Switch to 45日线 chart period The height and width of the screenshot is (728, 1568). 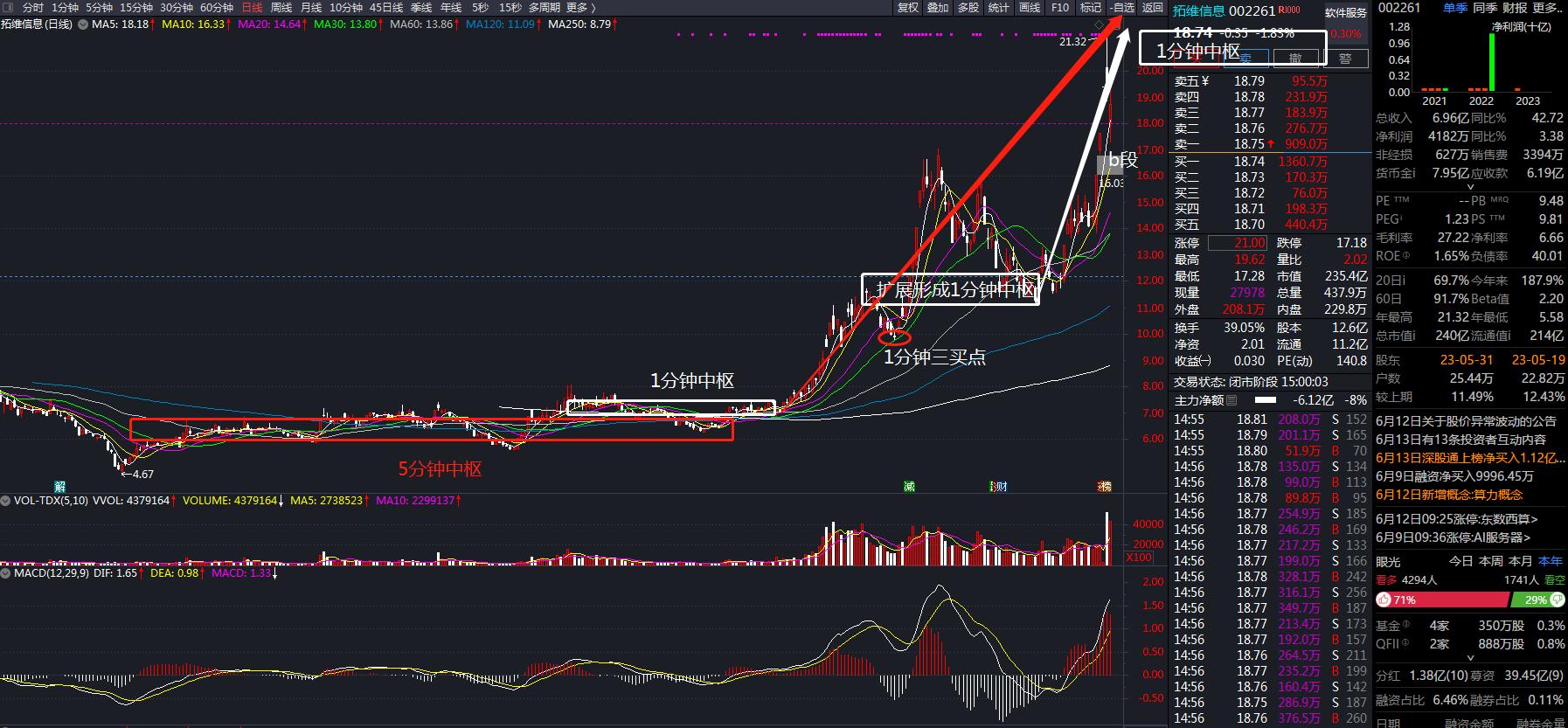[x=386, y=7]
